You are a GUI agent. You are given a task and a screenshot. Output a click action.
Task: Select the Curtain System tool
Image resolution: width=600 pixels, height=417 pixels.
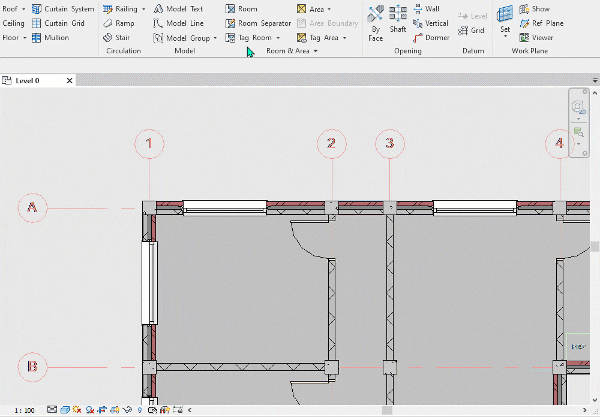click(x=63, y=9)
